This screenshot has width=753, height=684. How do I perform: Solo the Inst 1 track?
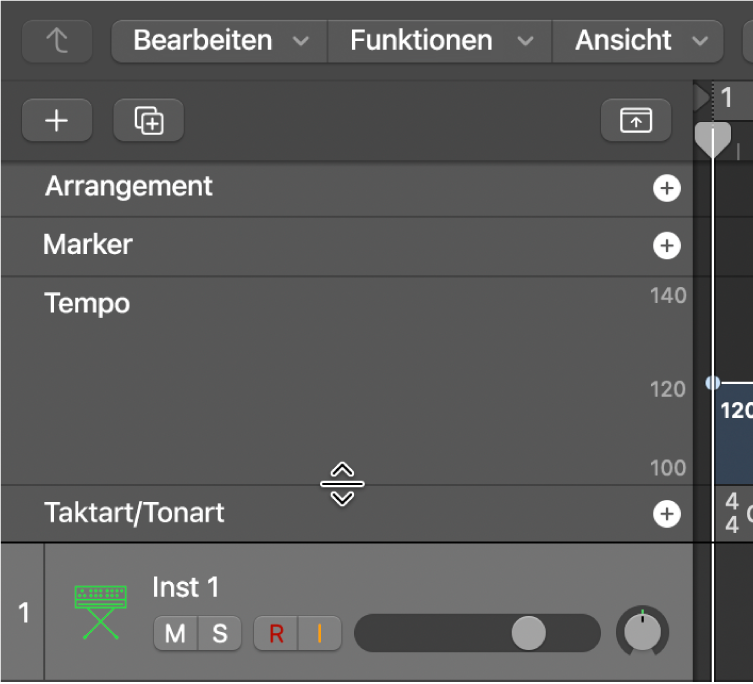(220, 633)
